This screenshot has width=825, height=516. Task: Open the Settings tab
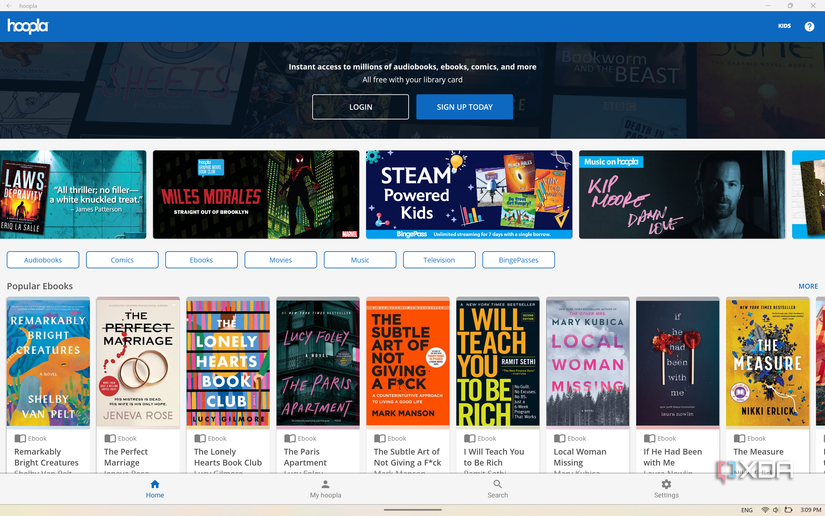tap(666, 489)
